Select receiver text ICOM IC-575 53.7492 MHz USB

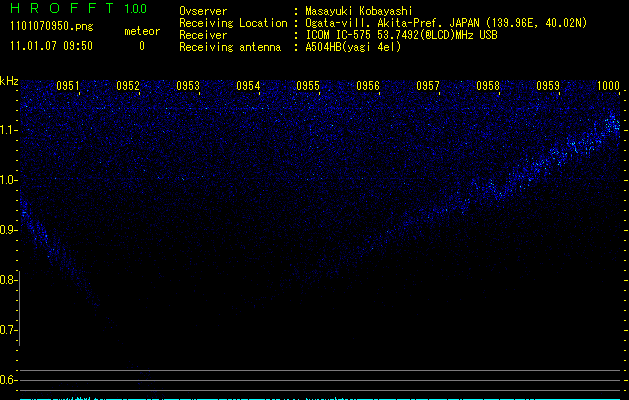(401, 35)
